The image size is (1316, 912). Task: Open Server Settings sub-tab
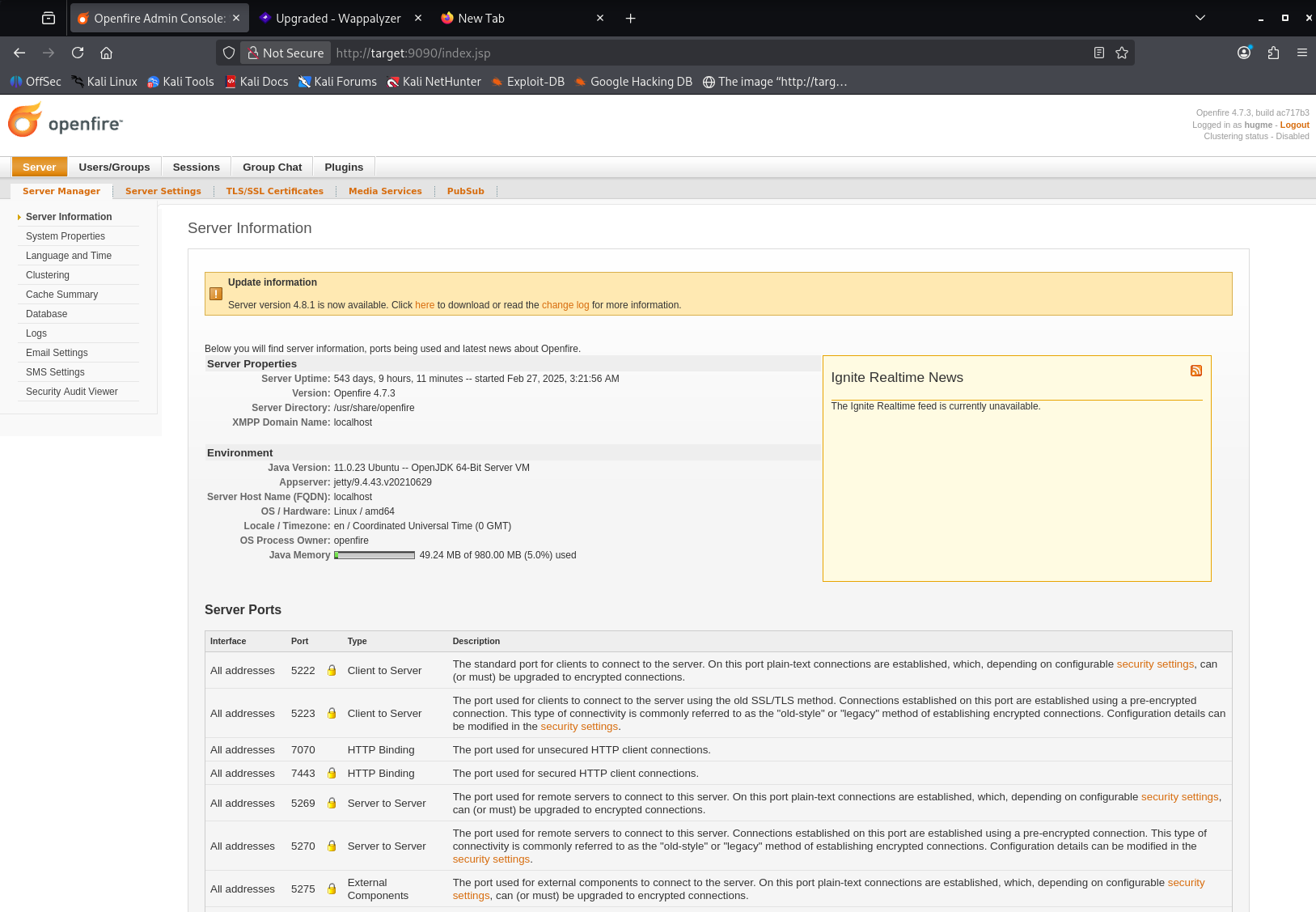(163, 191)
